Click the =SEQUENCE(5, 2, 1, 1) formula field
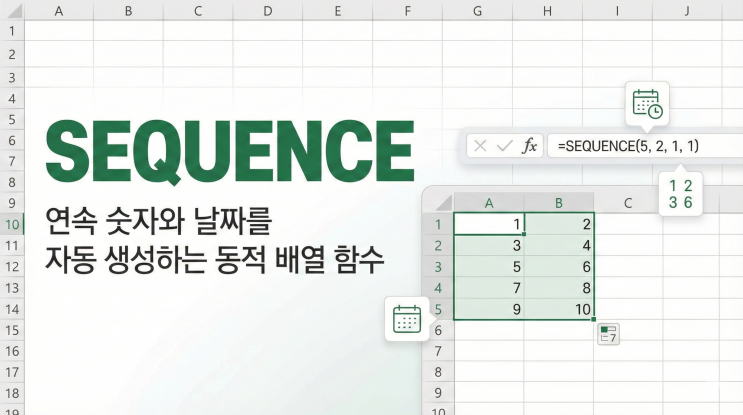 pyautogui.click(x=645, y=146)
